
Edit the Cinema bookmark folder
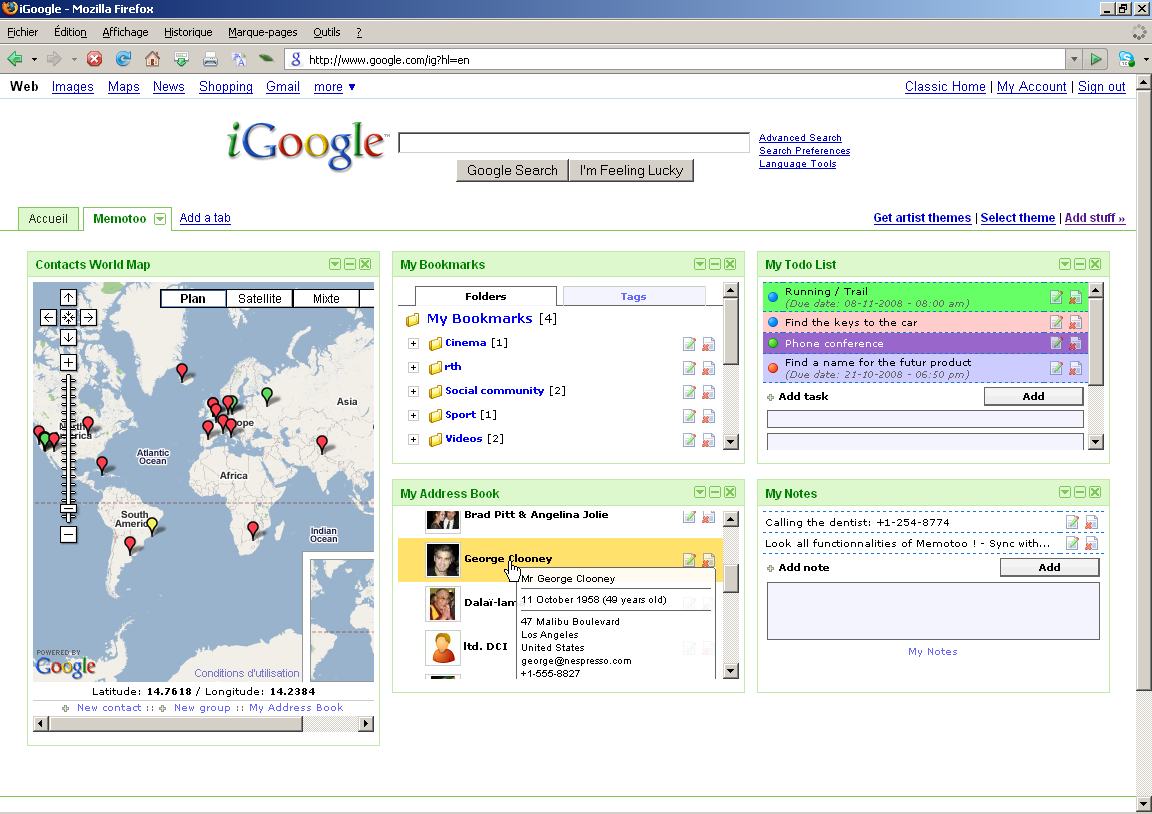pos(689,344)
